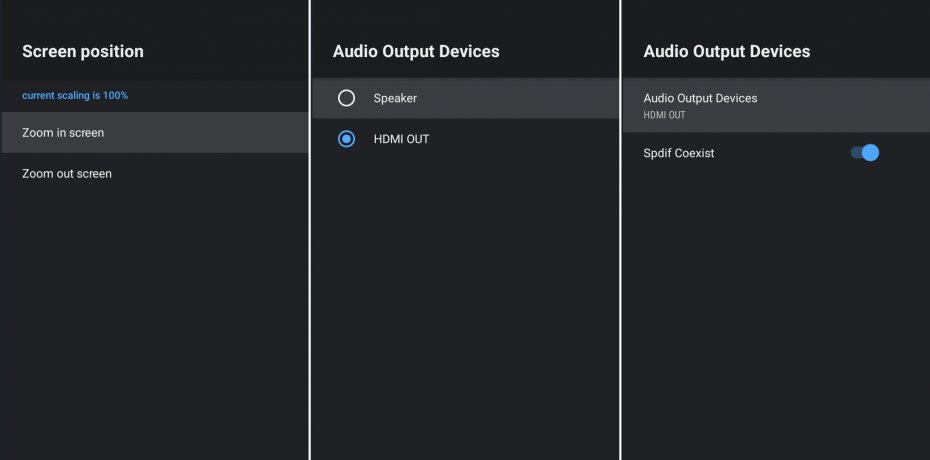Click the blue knob of the Spdif switch
The height and width of the screenshot is (460, 930).
coord(870,153)
